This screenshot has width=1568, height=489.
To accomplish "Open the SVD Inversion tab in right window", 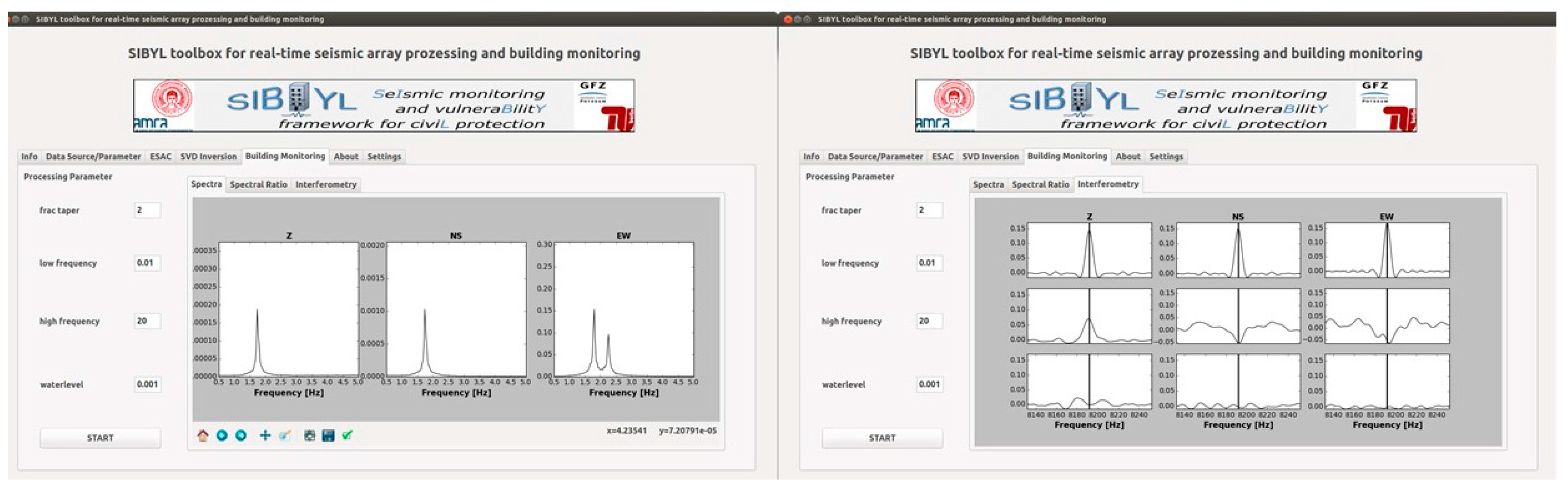I will (990, 157).
